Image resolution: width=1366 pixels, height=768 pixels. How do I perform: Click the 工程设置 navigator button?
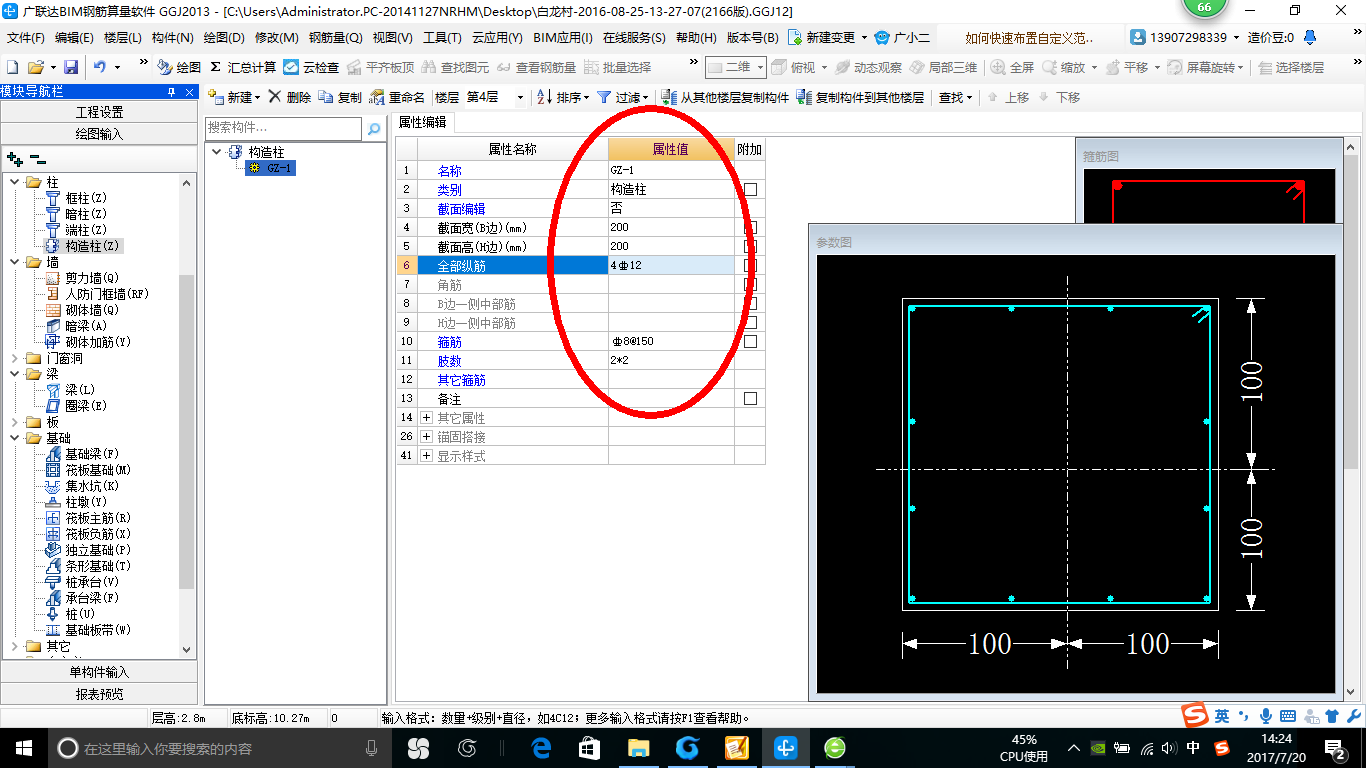point(99,112)
